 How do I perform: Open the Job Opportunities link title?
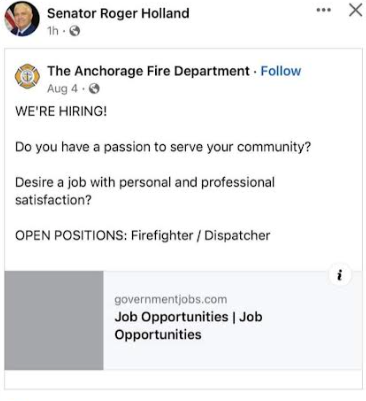tap(188, 326)
